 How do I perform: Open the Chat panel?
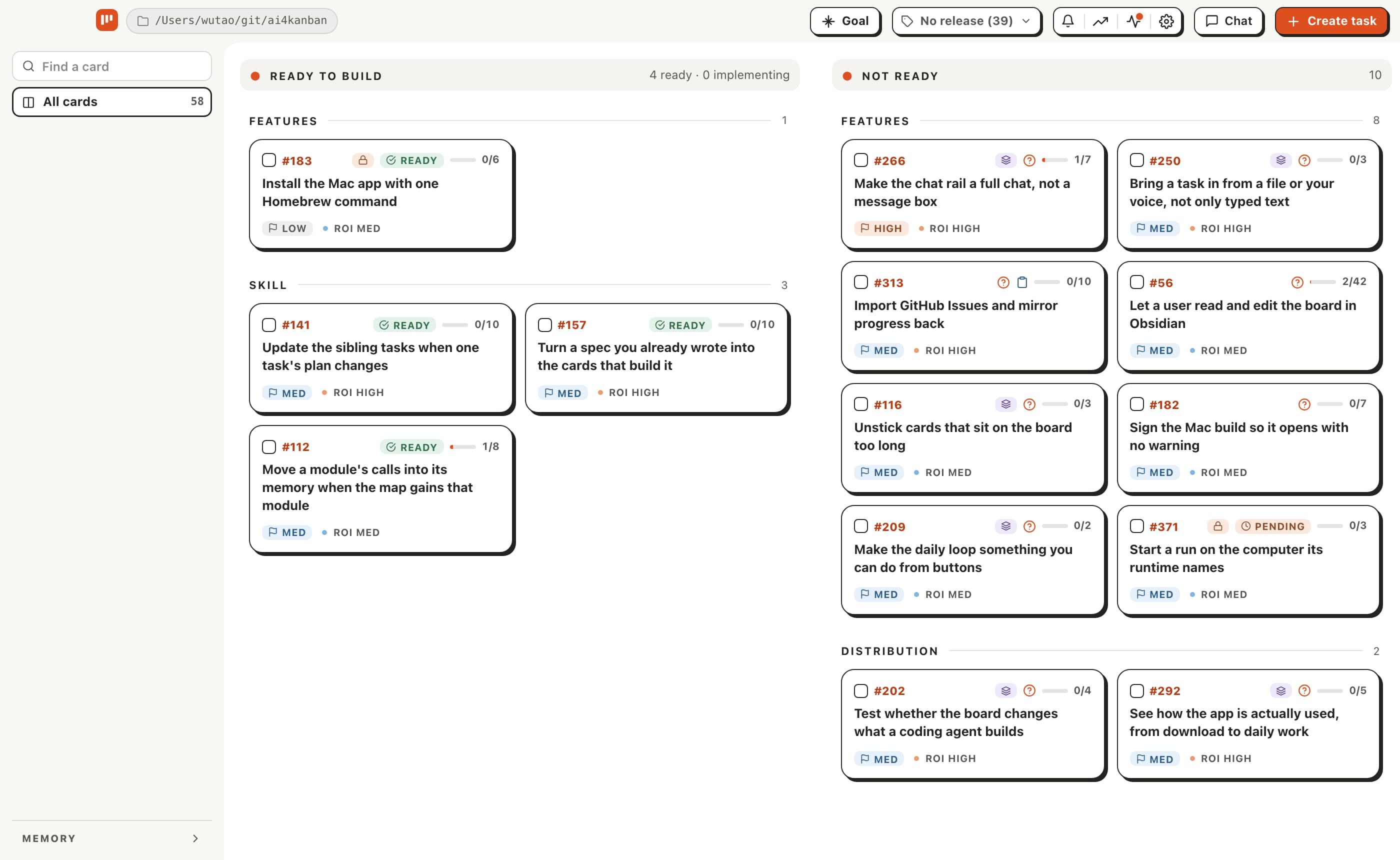(1228, 21)
